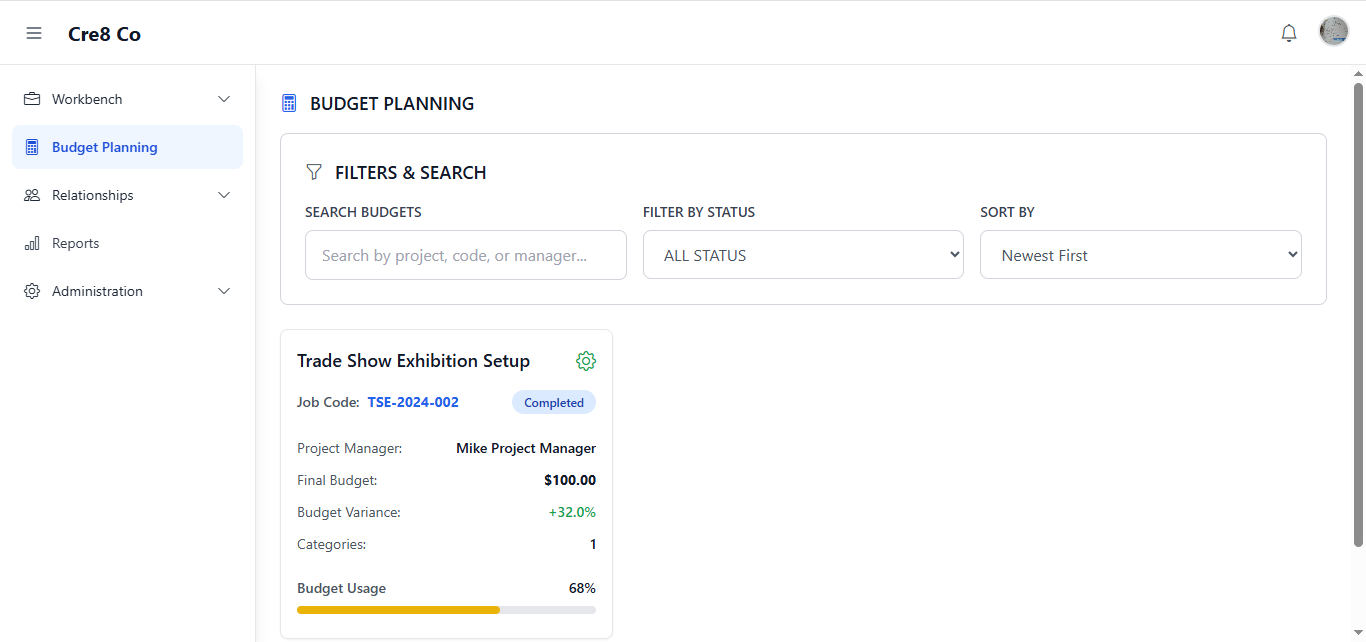
Task: Expand the Relationships submenu chevron
Action: 224,195
